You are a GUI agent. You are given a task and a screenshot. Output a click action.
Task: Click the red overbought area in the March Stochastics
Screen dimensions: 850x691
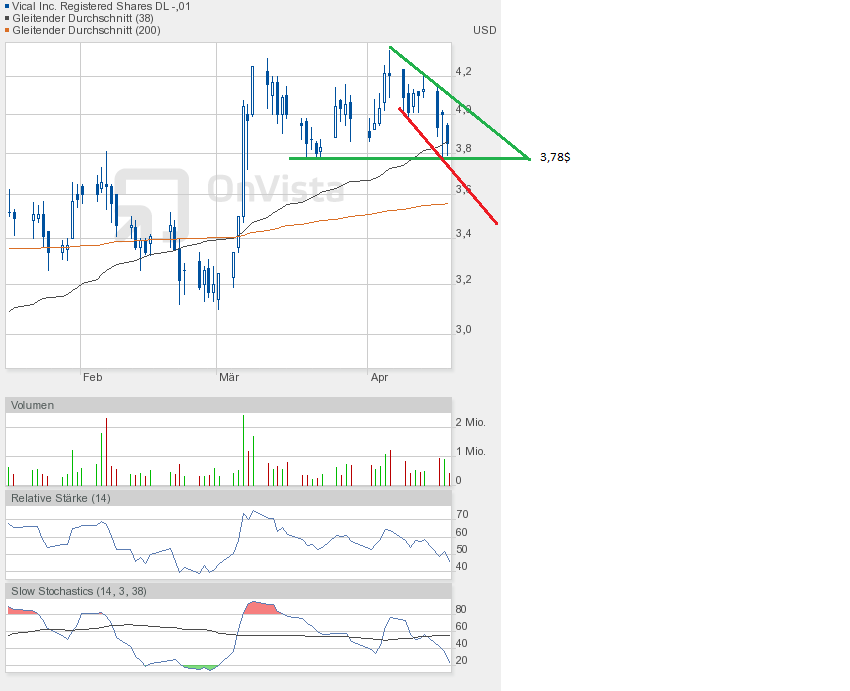[x=261, y=608]
